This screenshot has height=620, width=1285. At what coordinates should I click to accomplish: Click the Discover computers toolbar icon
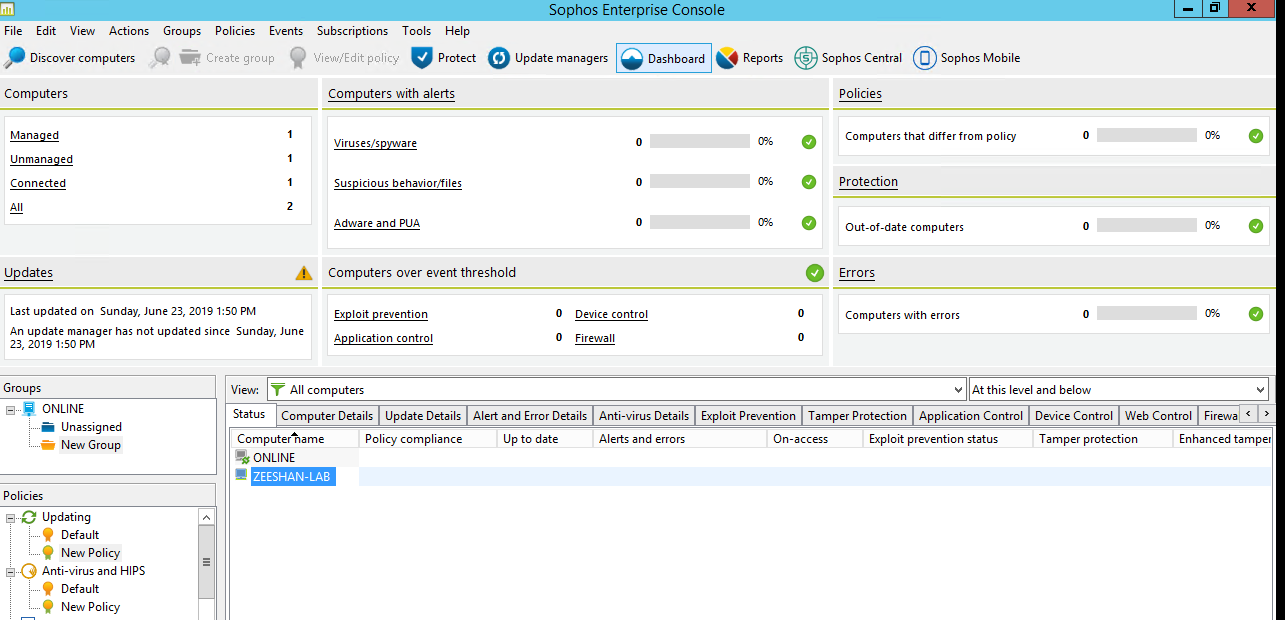15,58
